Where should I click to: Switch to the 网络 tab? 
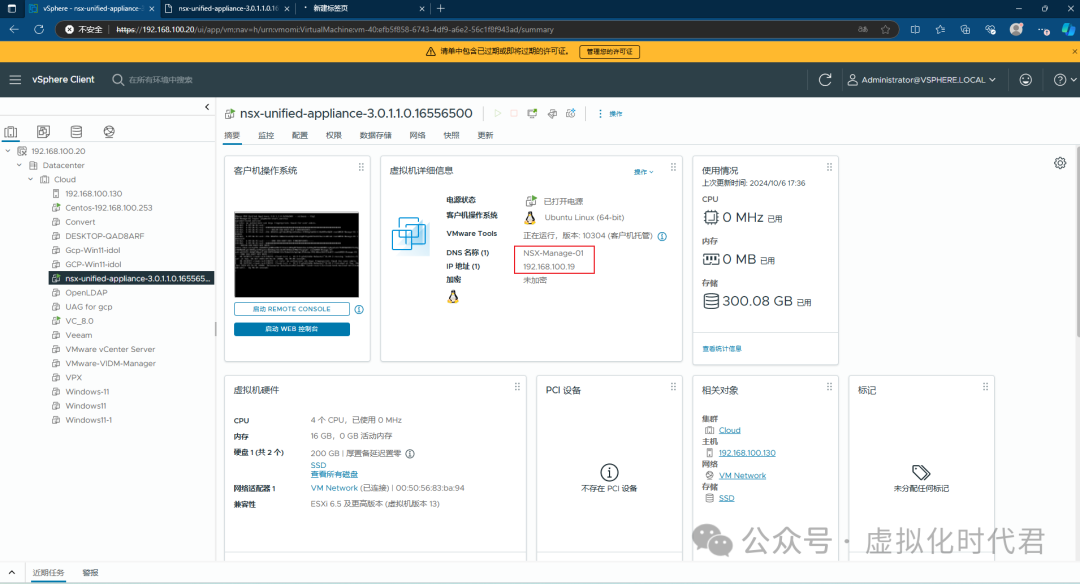(x=417, y=136)
